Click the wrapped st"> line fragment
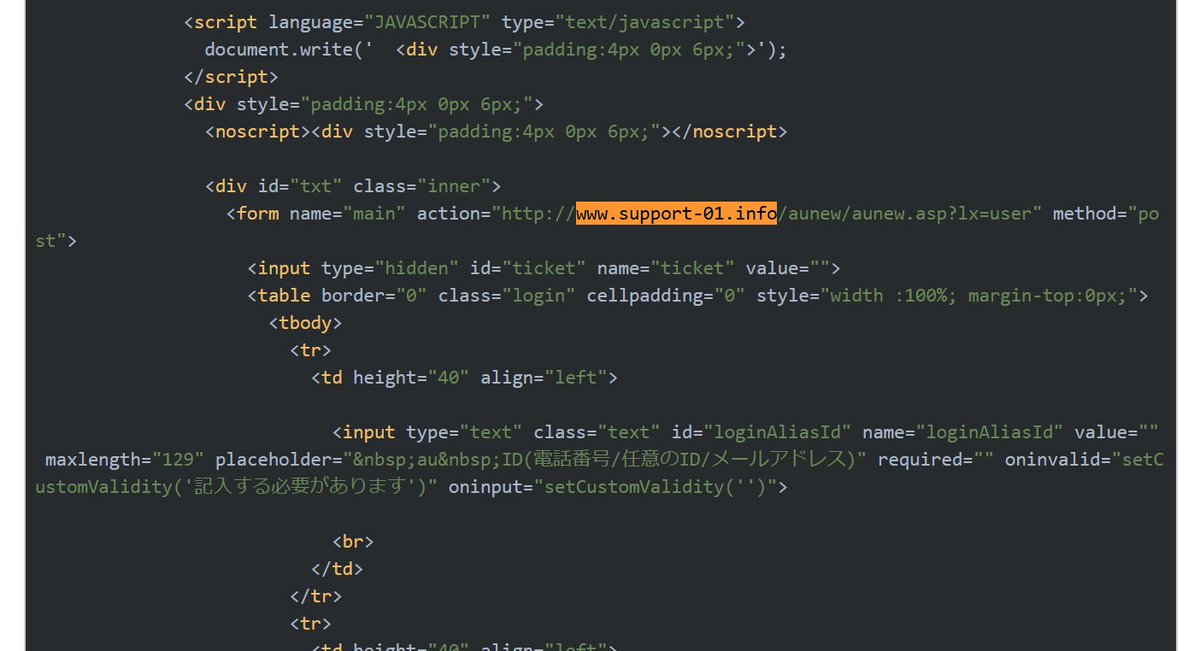Image resolution: width=1200 pixels, height=651 pixels. 55,240
